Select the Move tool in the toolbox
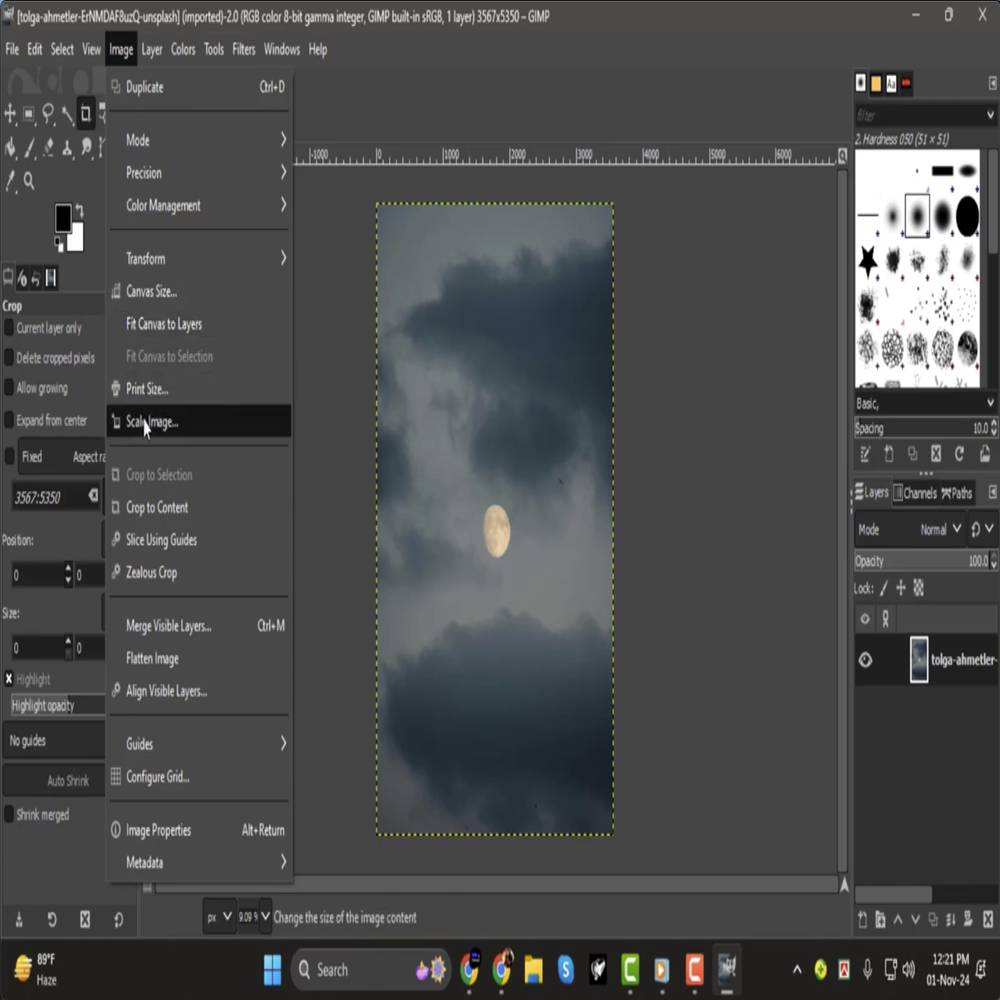This screenshot has height=1000, width=1000. coord(11,114)
